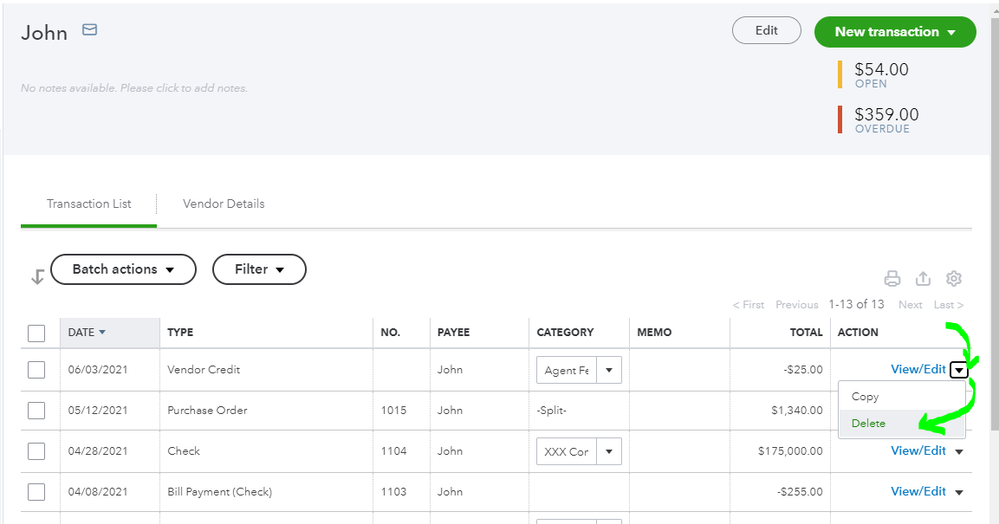
Task: Open the New transaction dropdown button
Action: click(895, 32)
